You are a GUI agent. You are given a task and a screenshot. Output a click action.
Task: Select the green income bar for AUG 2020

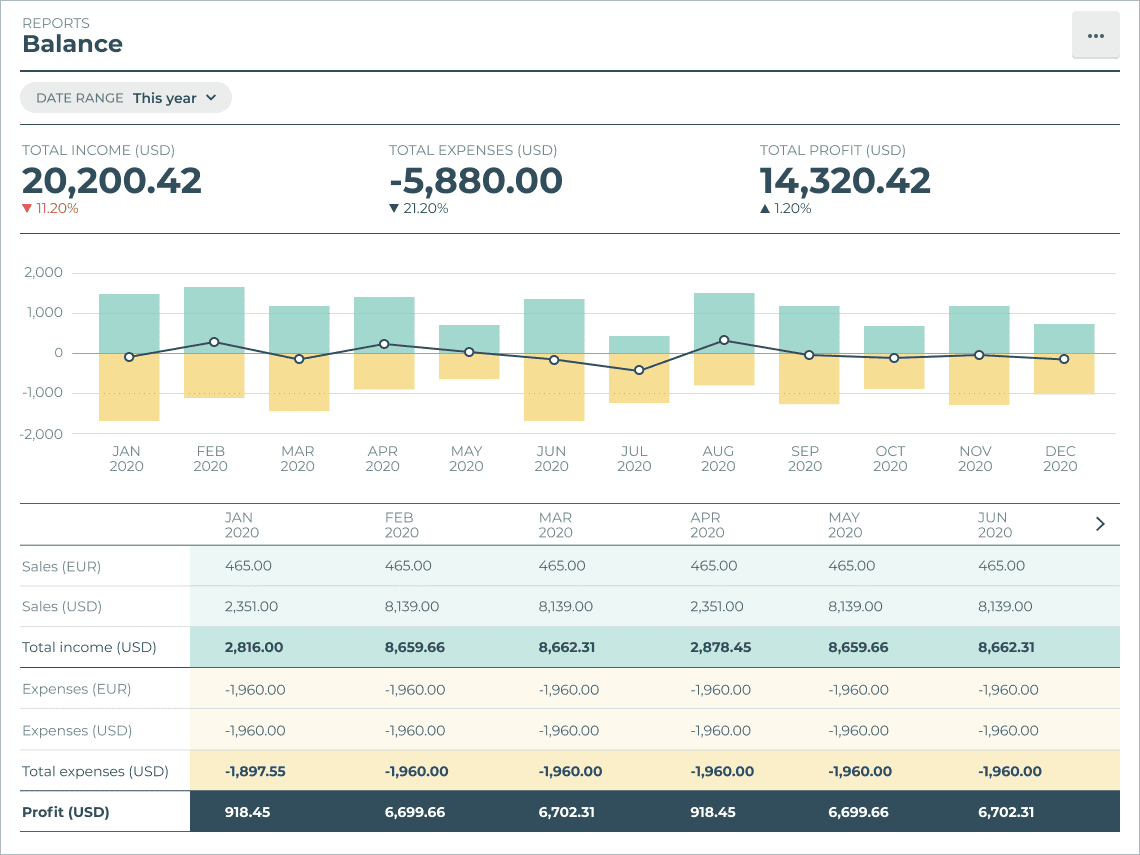click(x=724, y=323)
